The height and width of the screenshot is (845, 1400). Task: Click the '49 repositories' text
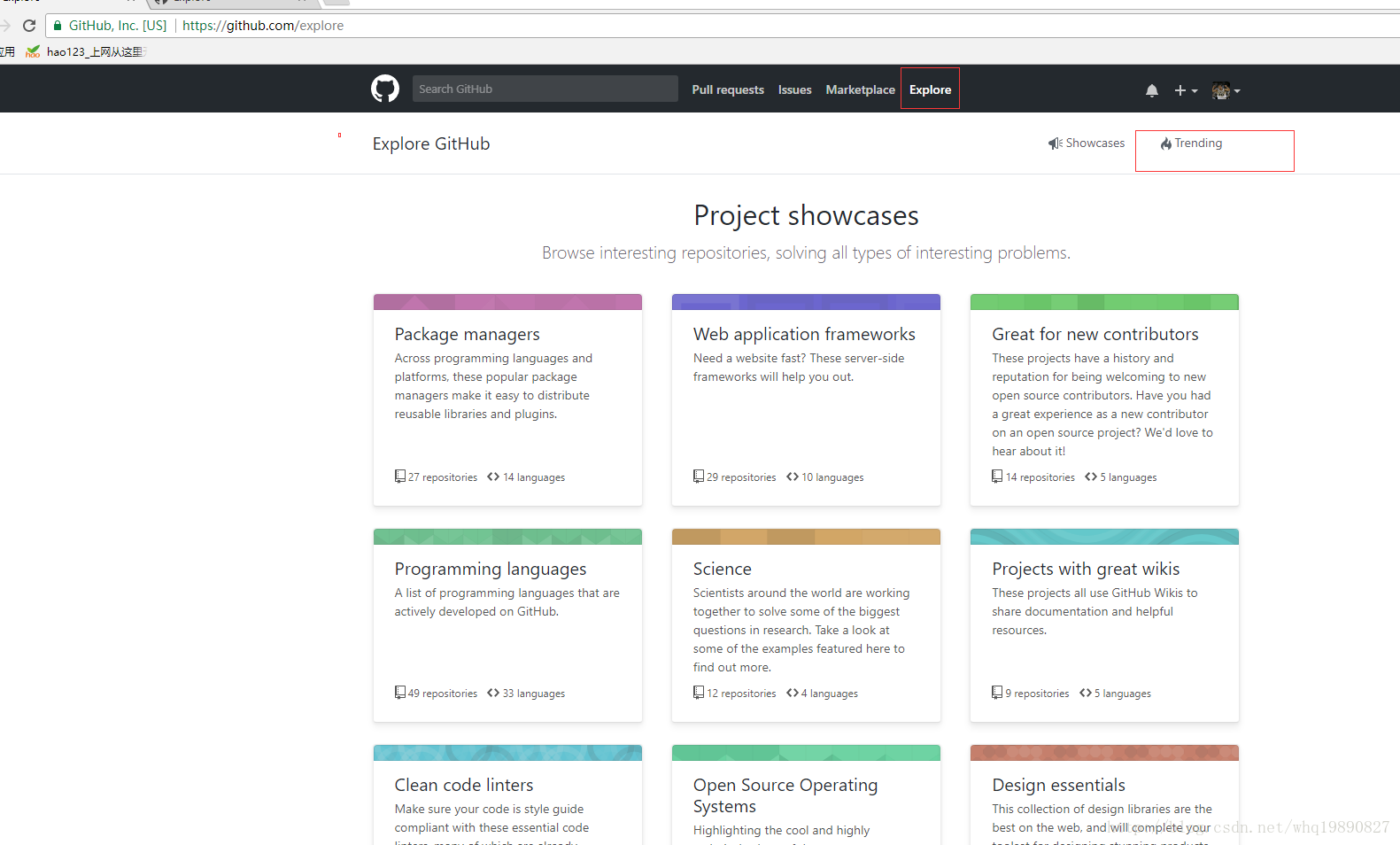click(443, 694)
